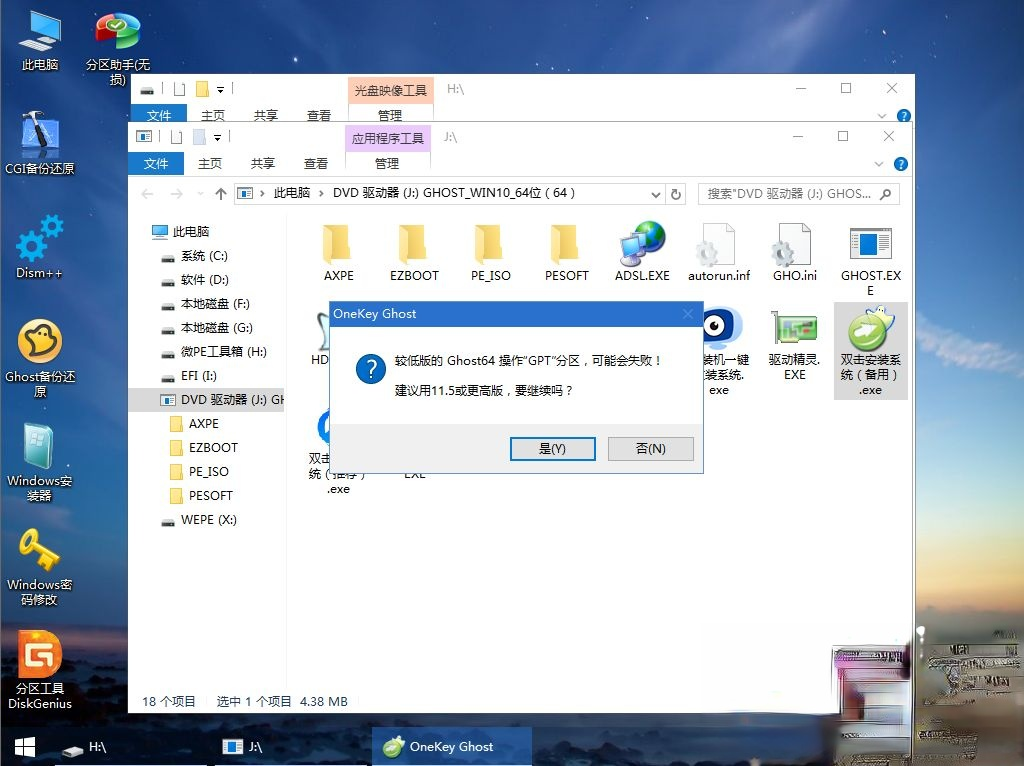Select the PE_ISO subfolder in navigation tree
The width and height of the screenshot is (1024, 766).
[208, 471]
